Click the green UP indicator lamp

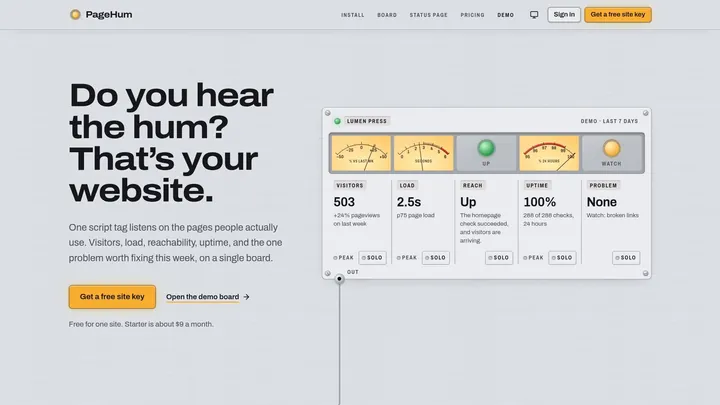(486, 148)
